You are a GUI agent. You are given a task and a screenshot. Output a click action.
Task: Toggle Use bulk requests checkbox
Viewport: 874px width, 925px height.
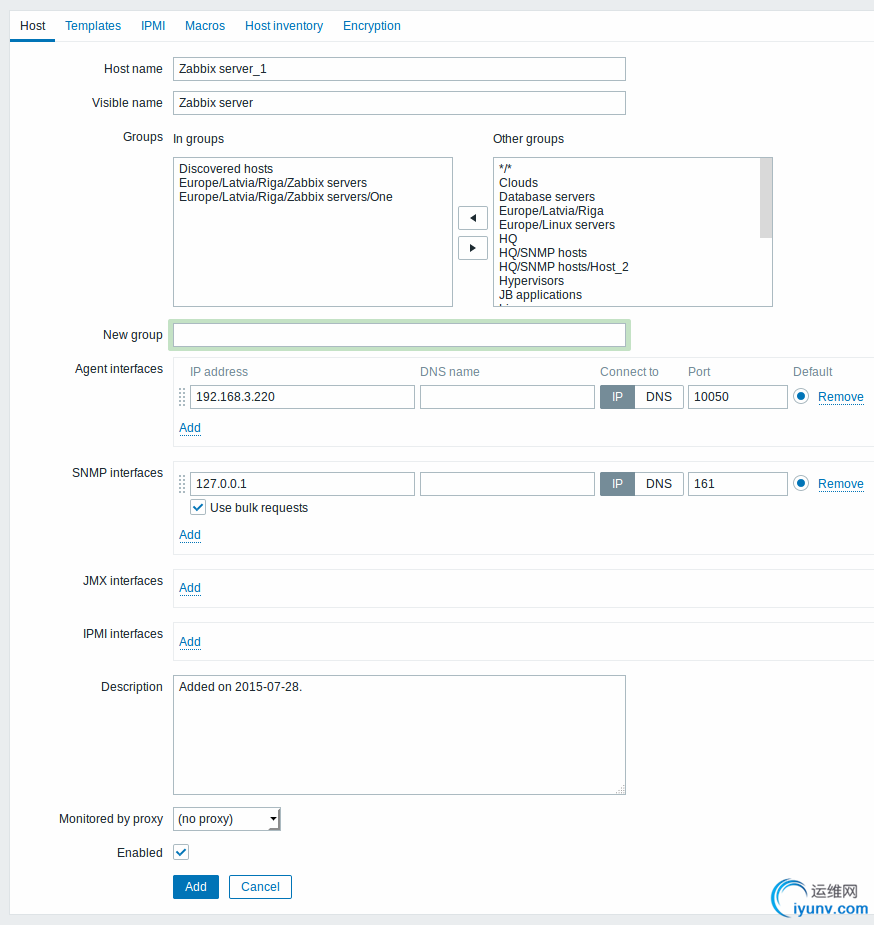click(x=198, y=507)
